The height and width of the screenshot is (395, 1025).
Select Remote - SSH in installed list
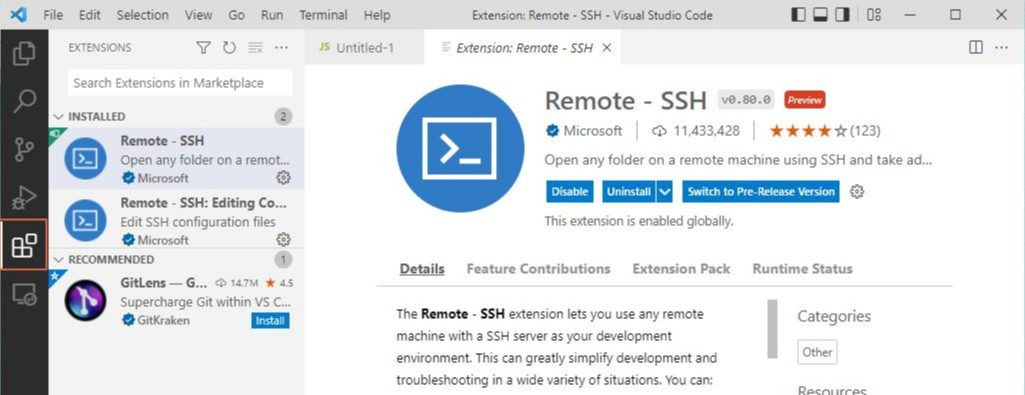coord(176,158)
